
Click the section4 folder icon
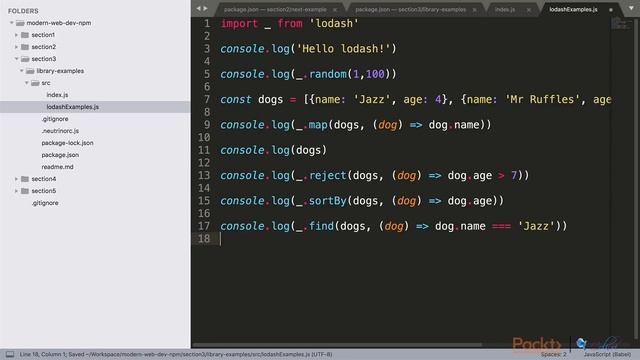pyautogui.click(x=25, y=179)
